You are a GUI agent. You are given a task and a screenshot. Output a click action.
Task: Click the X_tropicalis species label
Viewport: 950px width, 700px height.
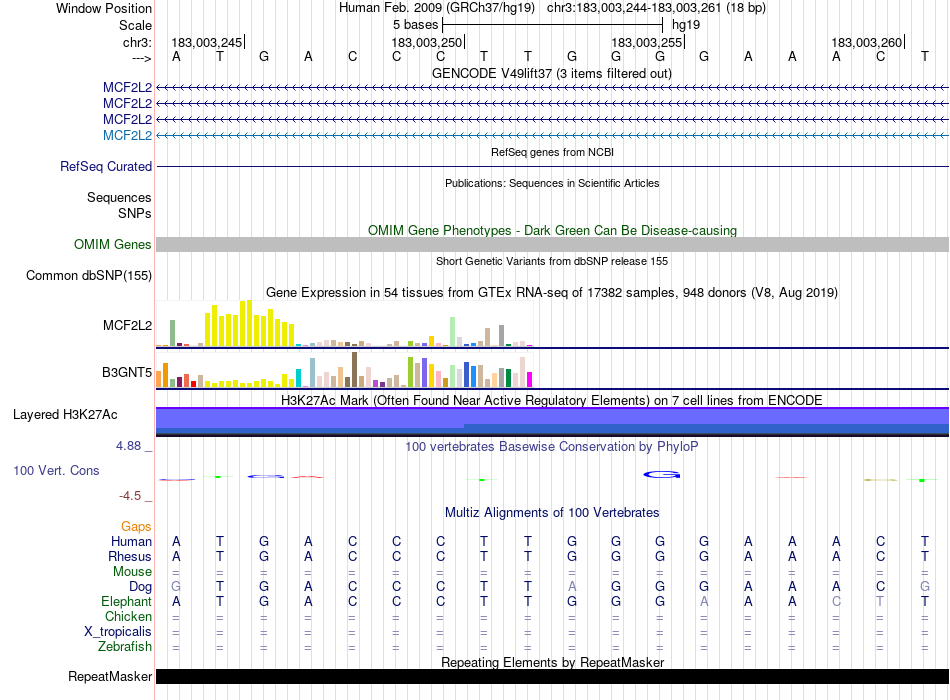click(118, 632)
